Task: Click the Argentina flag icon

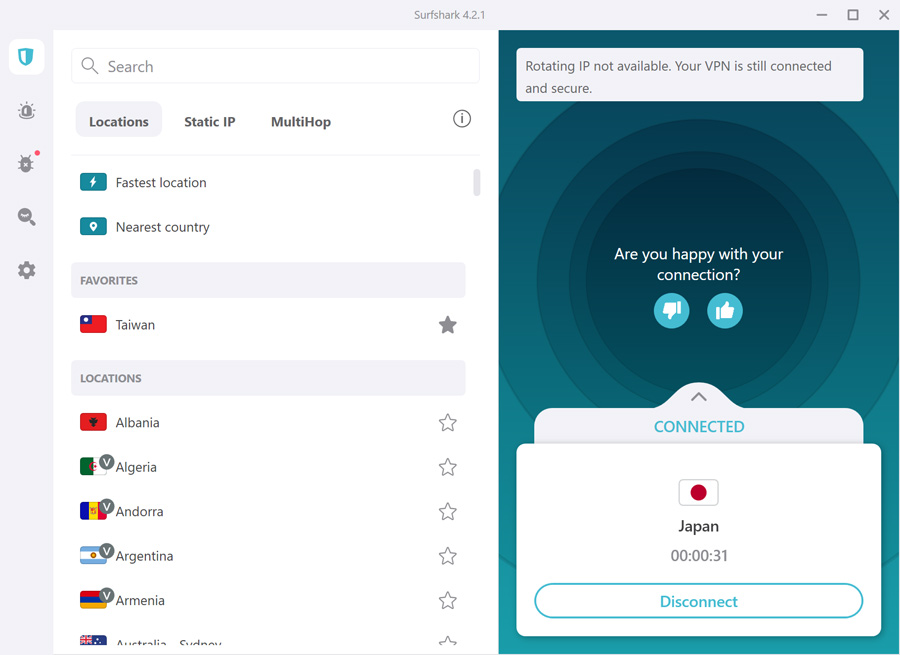Action: pyautogui.click(x=93, y=555)
